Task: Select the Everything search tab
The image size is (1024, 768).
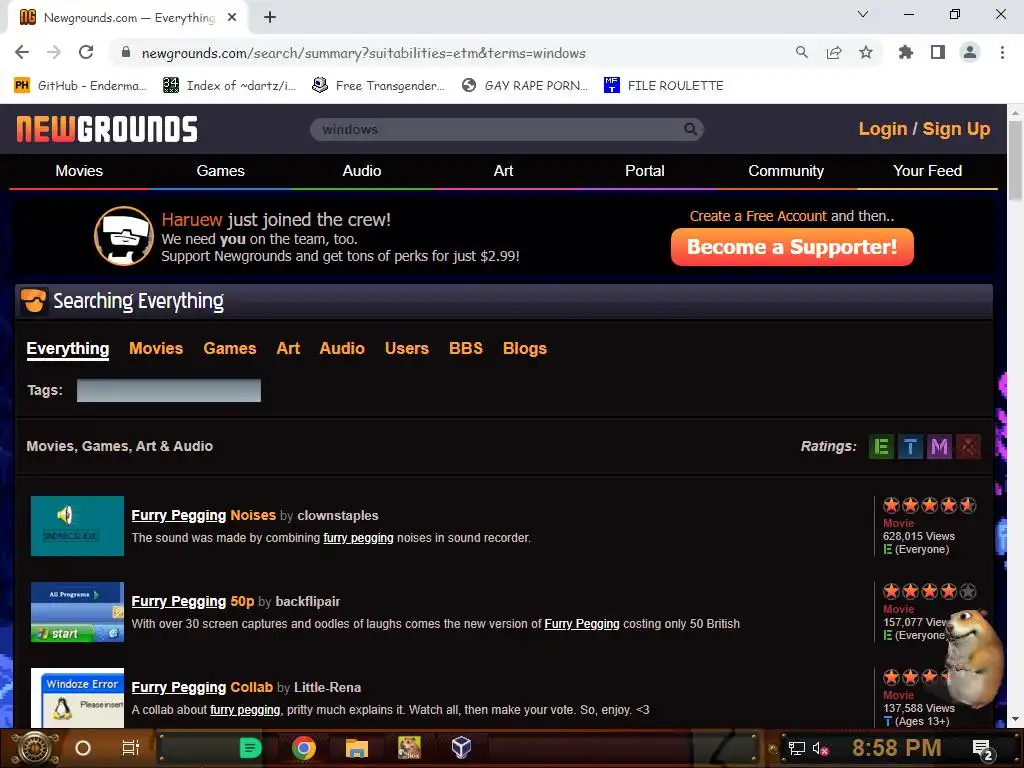Action: pos(68,349)
